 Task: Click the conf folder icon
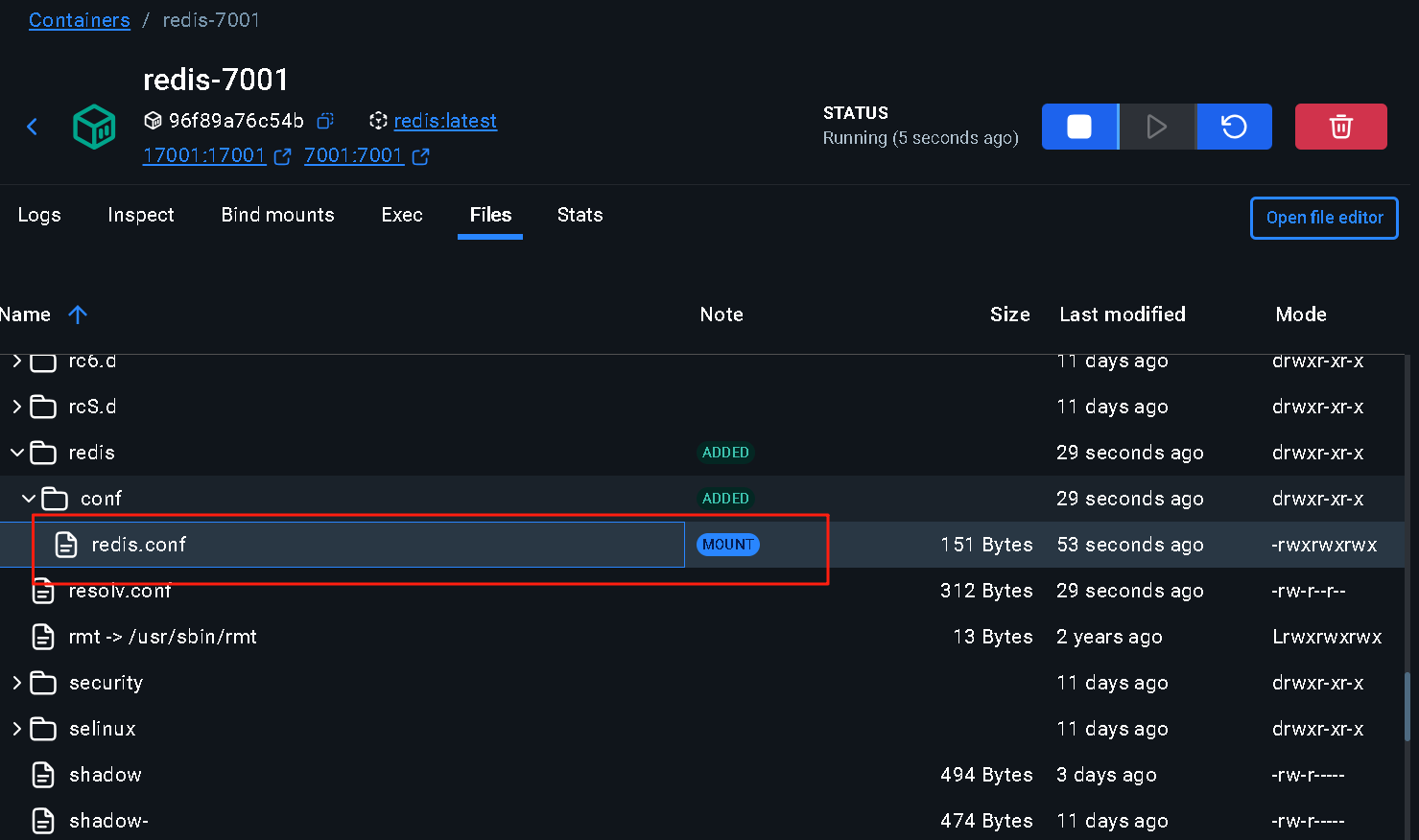(55, 499)
